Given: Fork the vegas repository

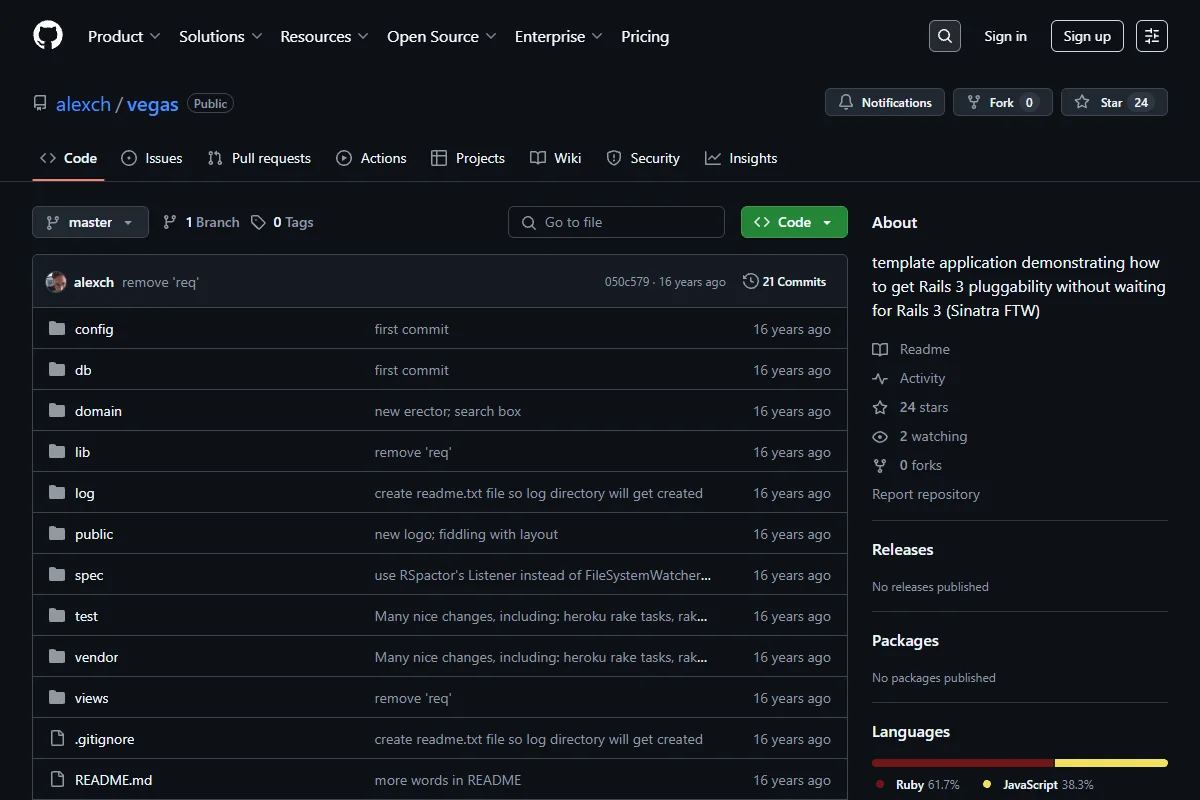Looking at the screenshot, I should click(x=1003, y=102).
